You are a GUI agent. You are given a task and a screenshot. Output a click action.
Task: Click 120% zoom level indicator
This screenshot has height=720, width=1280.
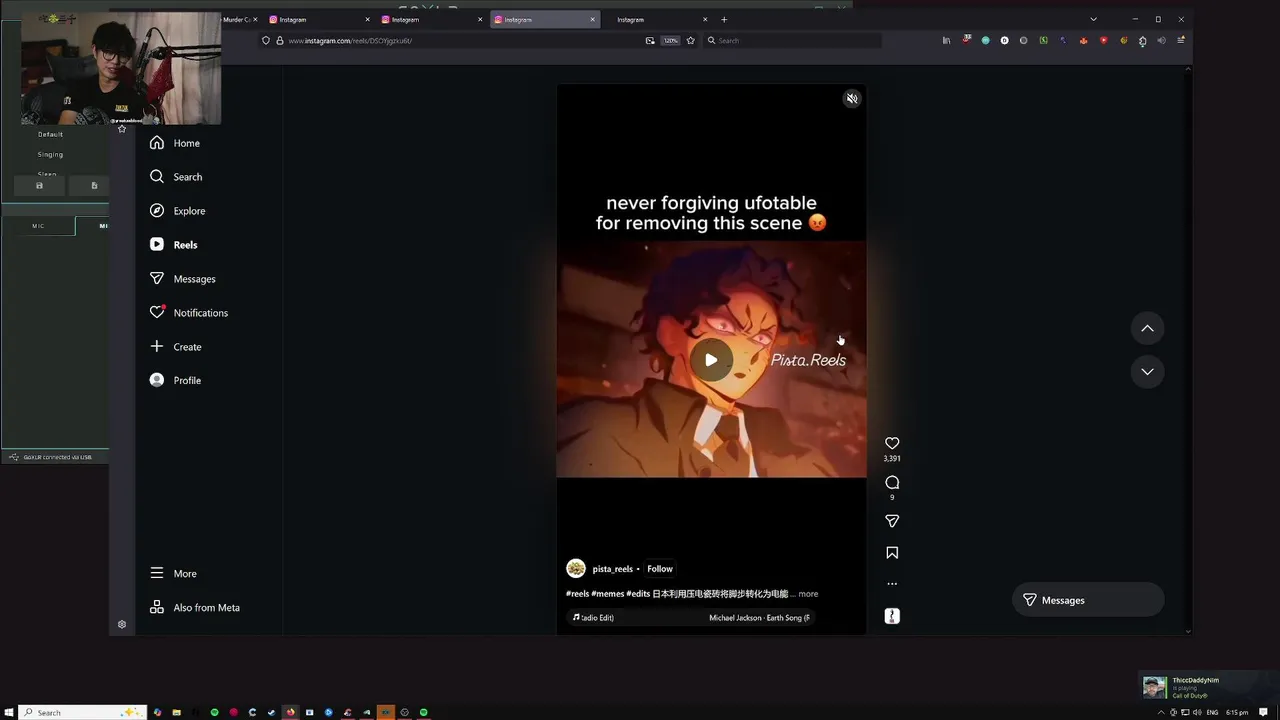pyautogui.click(x=670, y=41)
